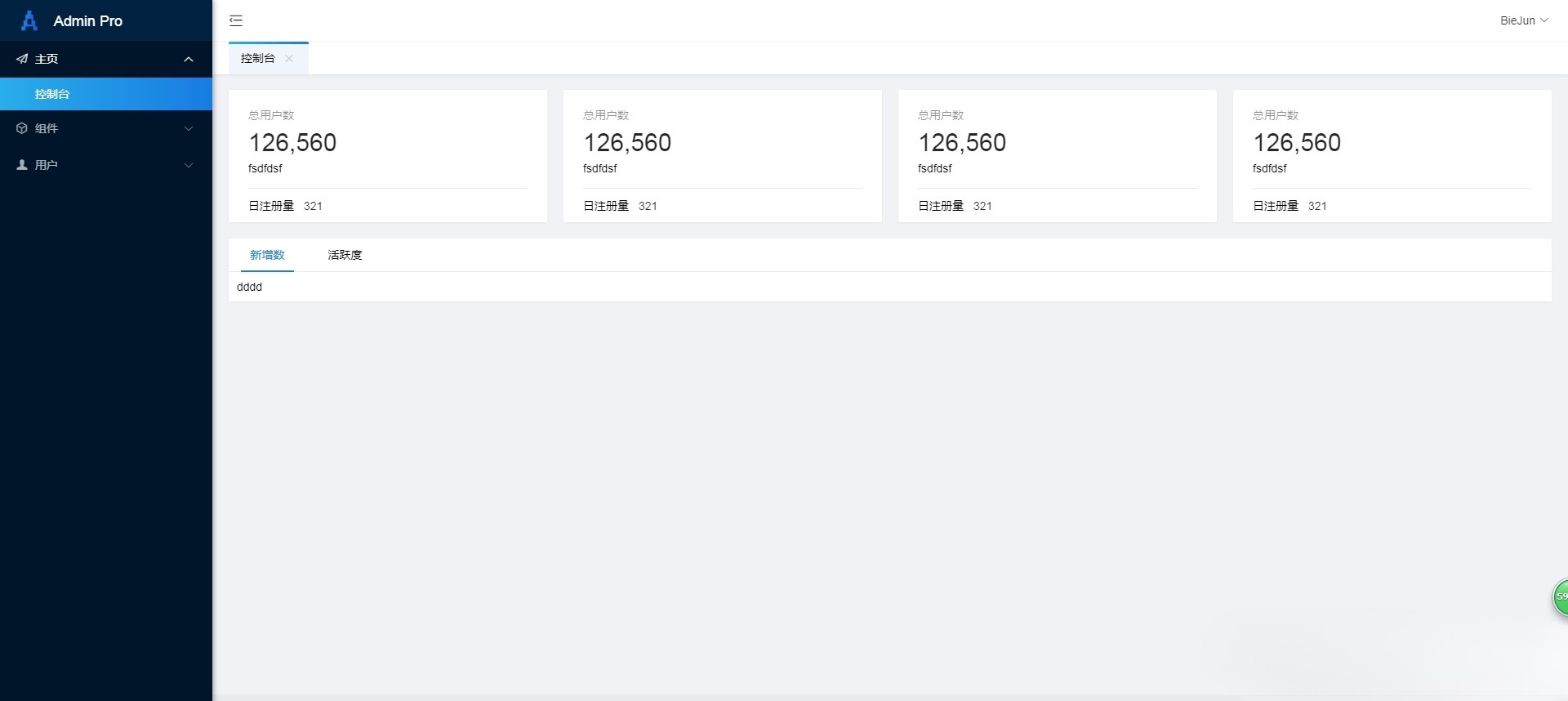Select the paper plane icon beside 主页
This screenshot has height=701, width=1568.
(x=21, y=59)
